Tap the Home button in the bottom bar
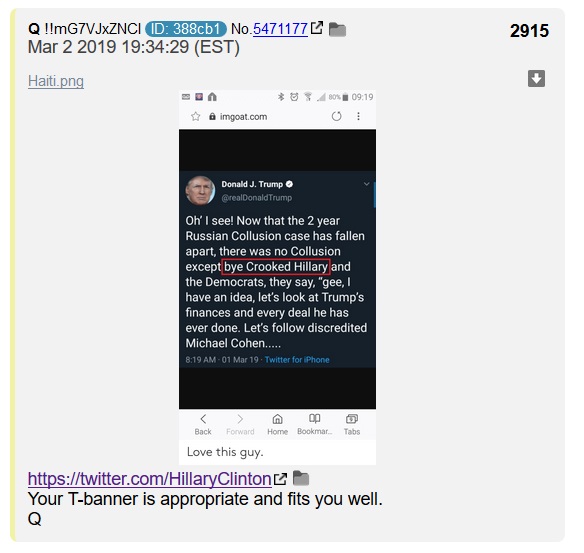 pyautogui.click(x=277, y=425)
